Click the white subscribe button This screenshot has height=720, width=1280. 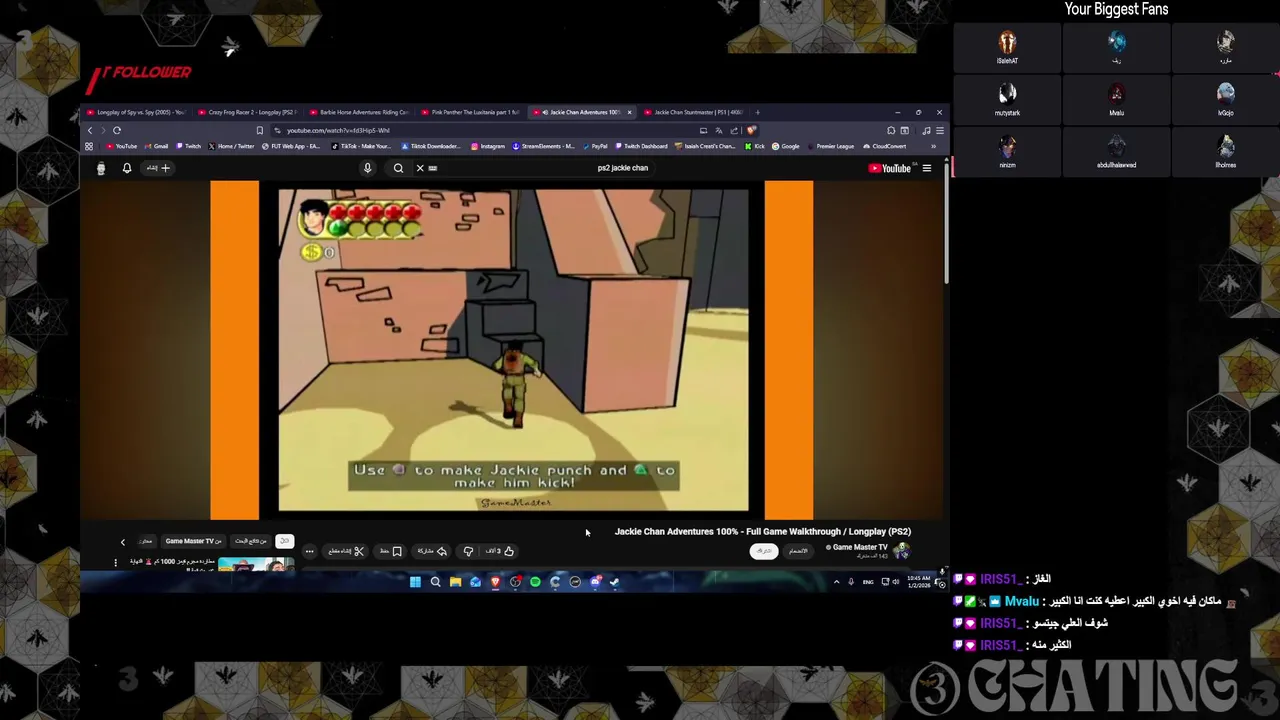764,551
